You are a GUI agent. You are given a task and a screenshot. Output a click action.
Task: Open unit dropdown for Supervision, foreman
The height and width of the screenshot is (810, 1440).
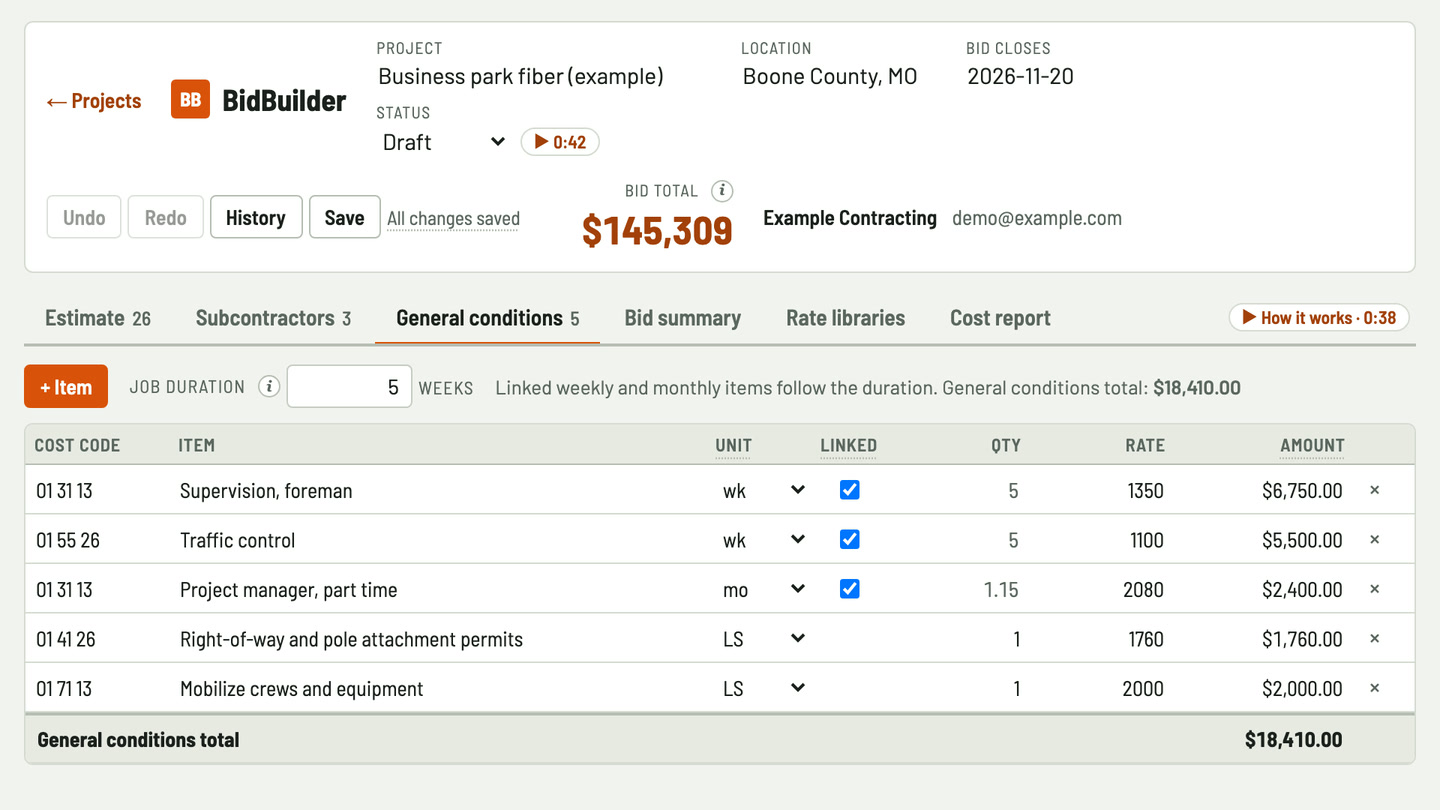click(x=763, y=490)
